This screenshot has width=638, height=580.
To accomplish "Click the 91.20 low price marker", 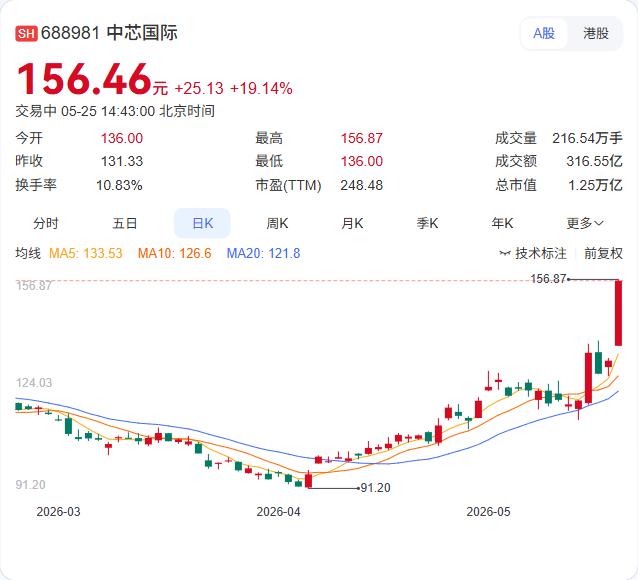I will tap(376, 488).
